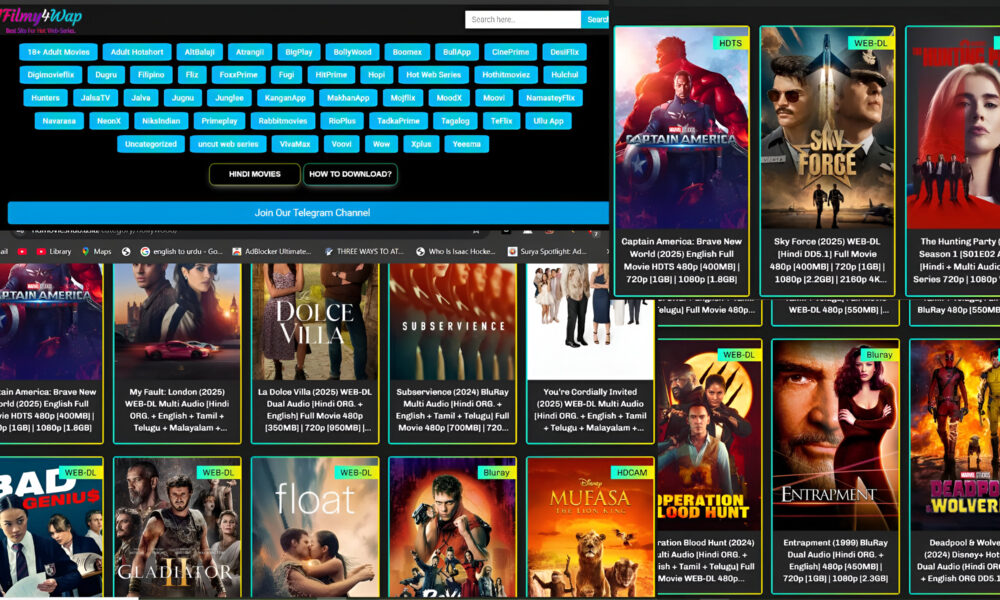Select the AltBalaji category tag
This screenshot has width=1000, height=600.
(x=199, y=52)
